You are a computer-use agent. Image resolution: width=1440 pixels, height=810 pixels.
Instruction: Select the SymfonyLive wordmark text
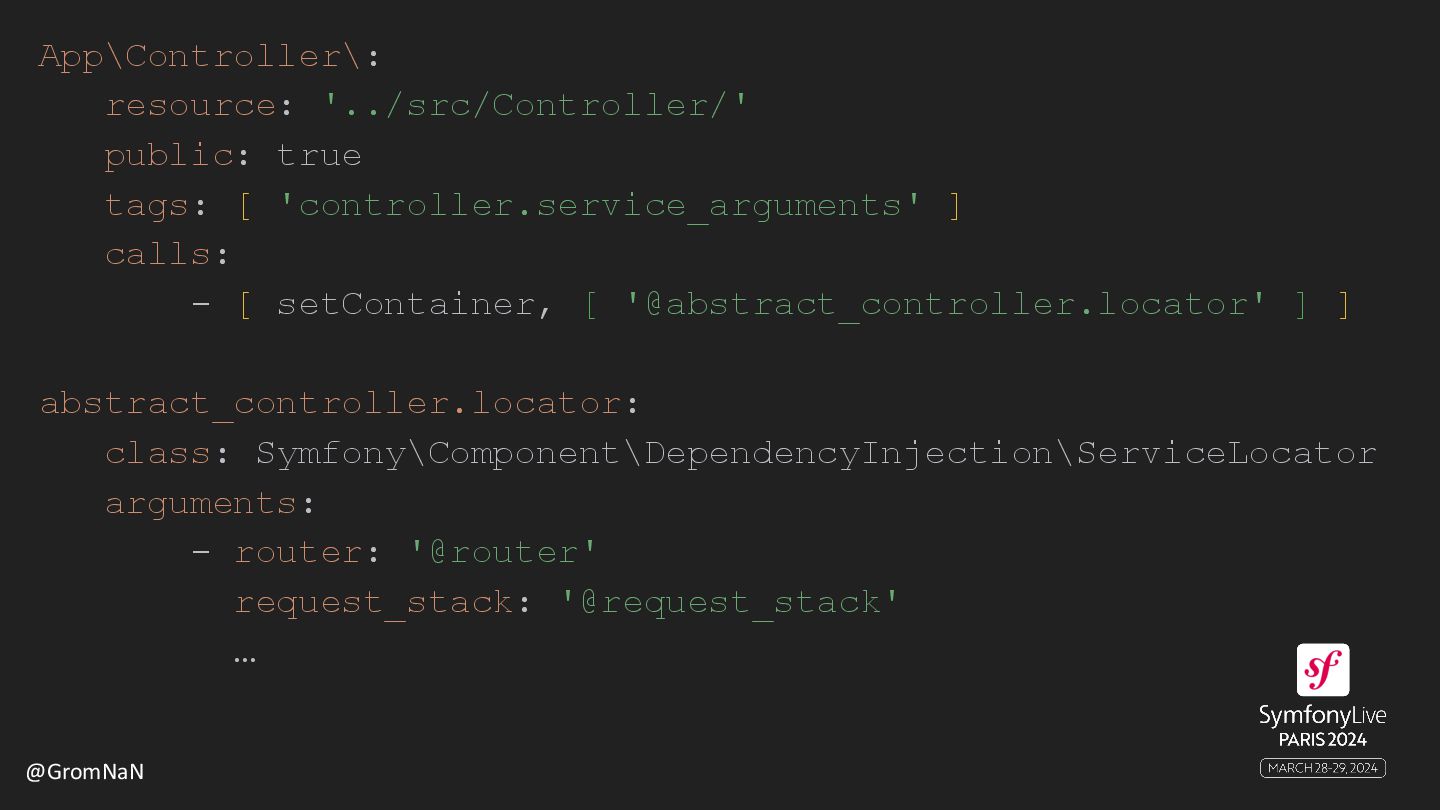click(1322, 716)
